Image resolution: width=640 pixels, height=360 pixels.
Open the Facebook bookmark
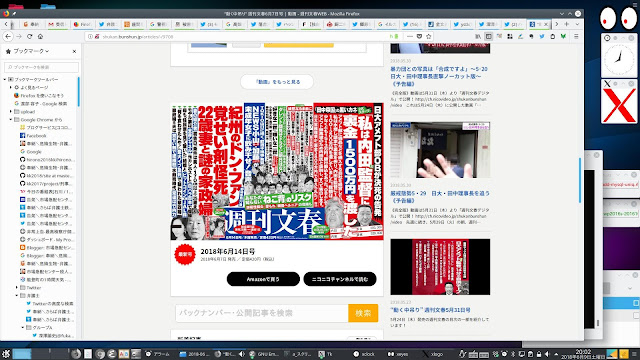click(33, 136)
